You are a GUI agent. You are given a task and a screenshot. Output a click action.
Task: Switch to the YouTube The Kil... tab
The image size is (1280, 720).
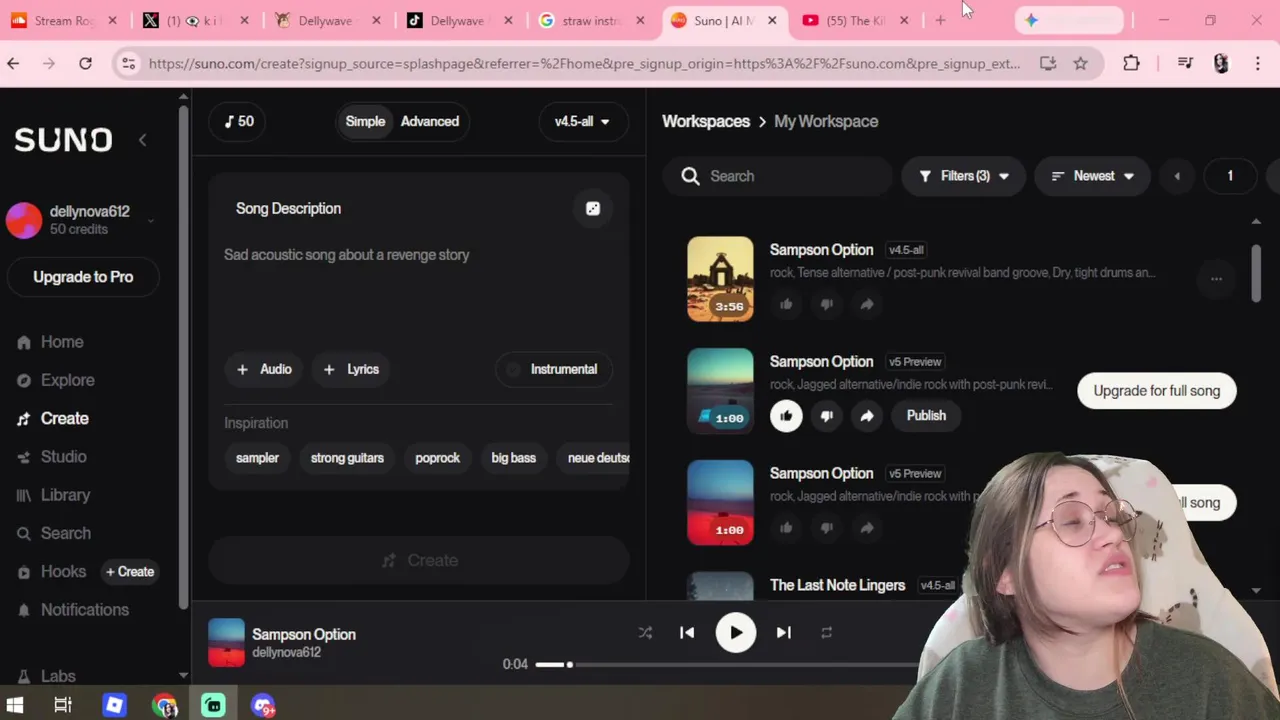pyautogui.click(x=855, y=20)
